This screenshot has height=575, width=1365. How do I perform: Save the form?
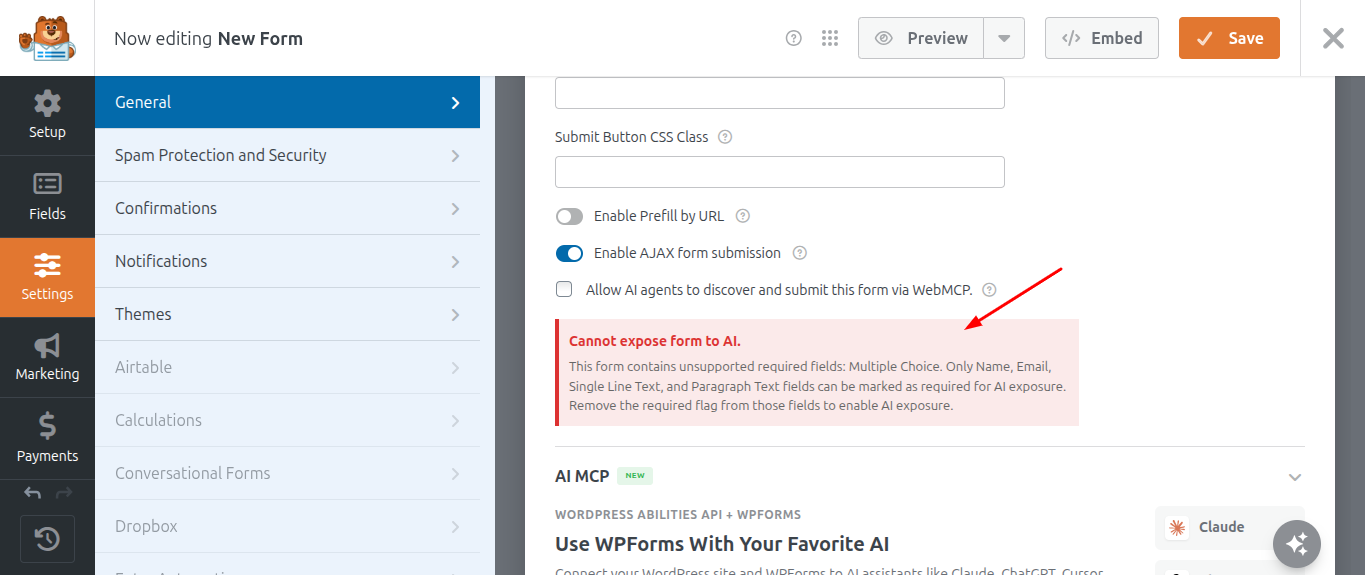click(1229, 38)
